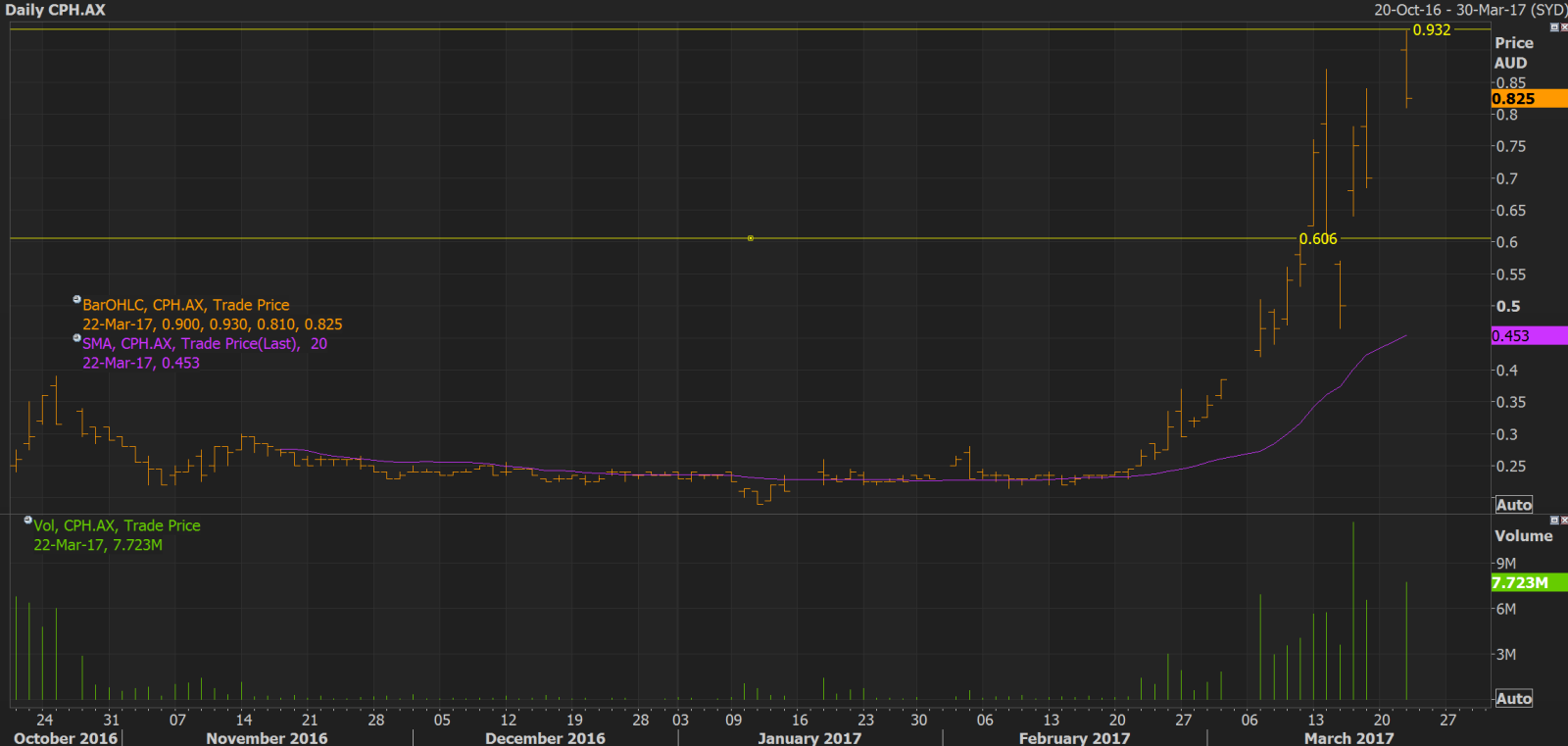Click the November 2016 month label
This screenshot has height=746, width=1568.
pos(267,738)
